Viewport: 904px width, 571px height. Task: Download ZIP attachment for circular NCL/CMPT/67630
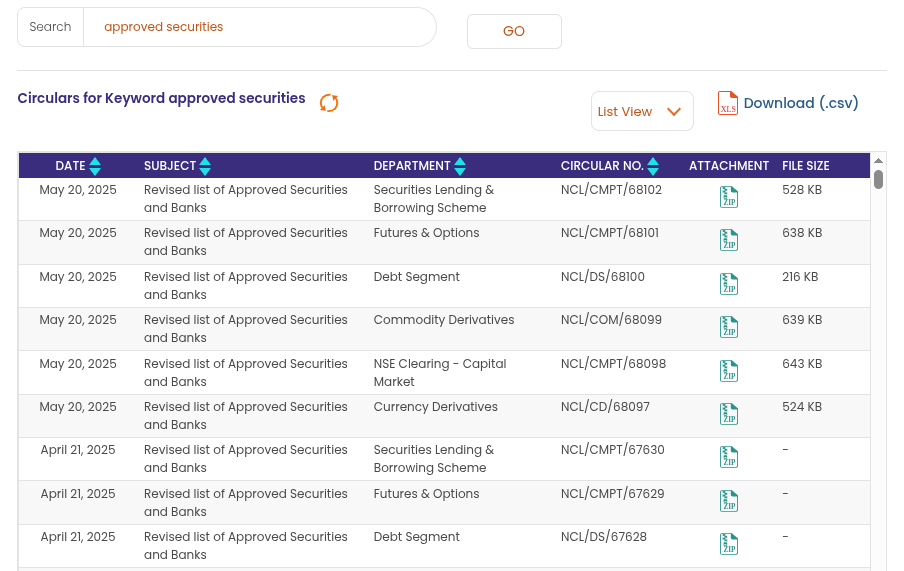point(729,457)
